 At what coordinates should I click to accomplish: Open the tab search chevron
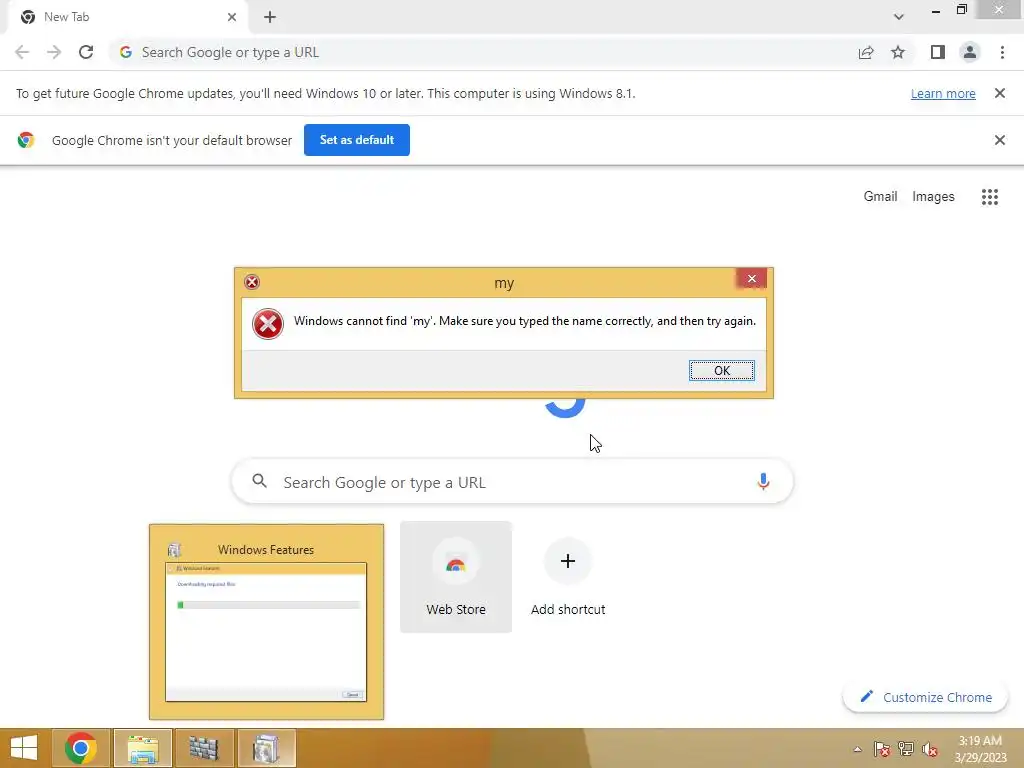[x=899, y=17]
